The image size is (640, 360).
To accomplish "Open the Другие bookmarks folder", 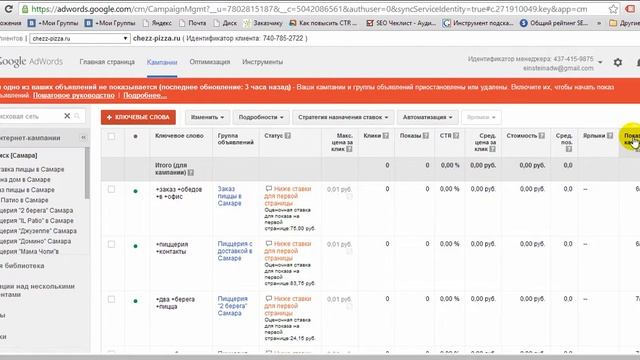I will pos(624,23).
